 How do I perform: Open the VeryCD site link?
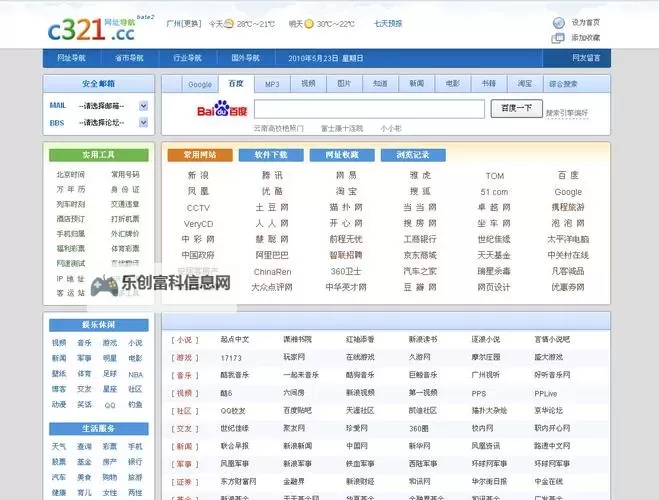coord(198,224)
